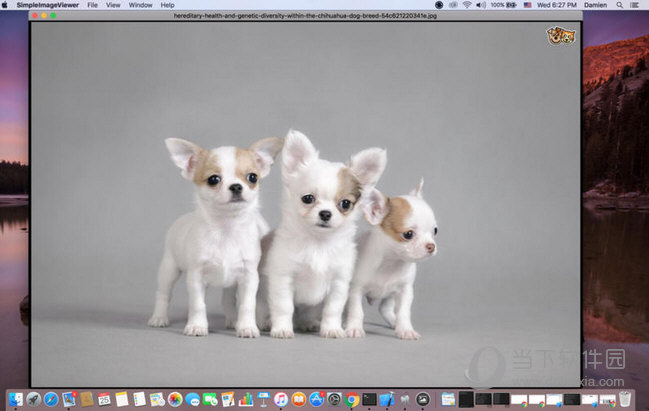The height and width of the screenshot is (411, 649).
Task: Open Numbers chart app in Dock
Action: coord(245,399)
